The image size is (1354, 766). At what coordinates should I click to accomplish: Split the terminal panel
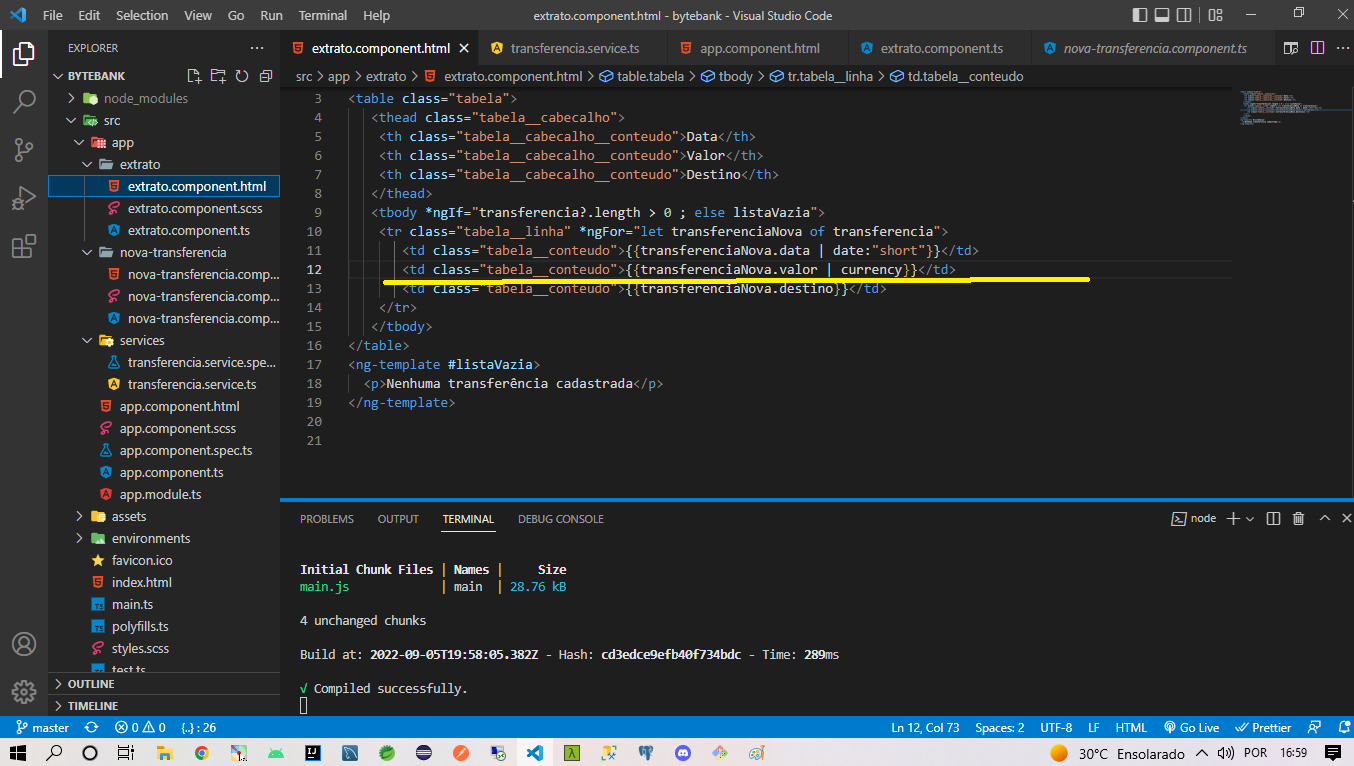pyautogui.click(x=1273, y=518)
